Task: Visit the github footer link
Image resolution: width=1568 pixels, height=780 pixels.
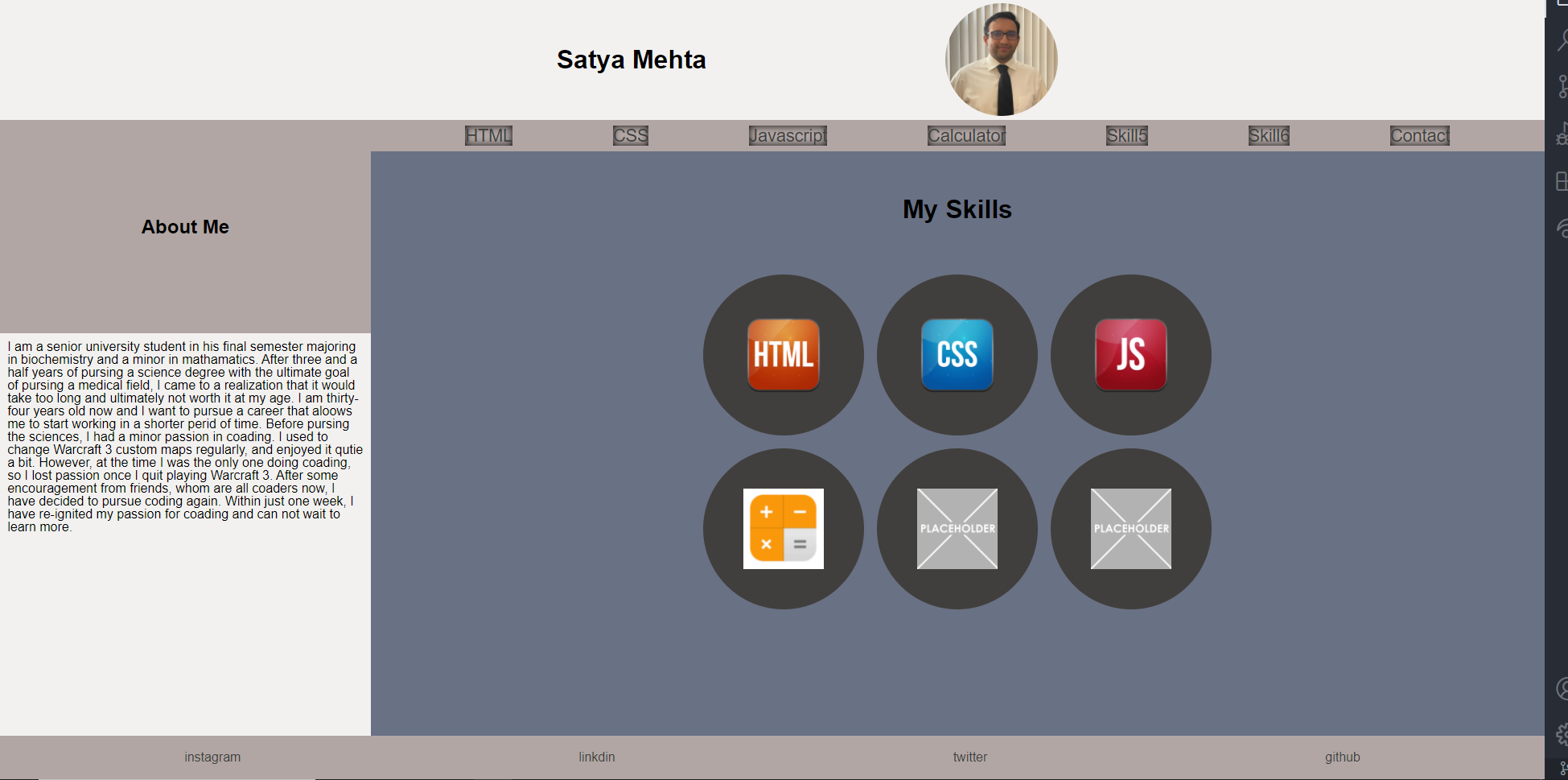Action: (1343, 757)
